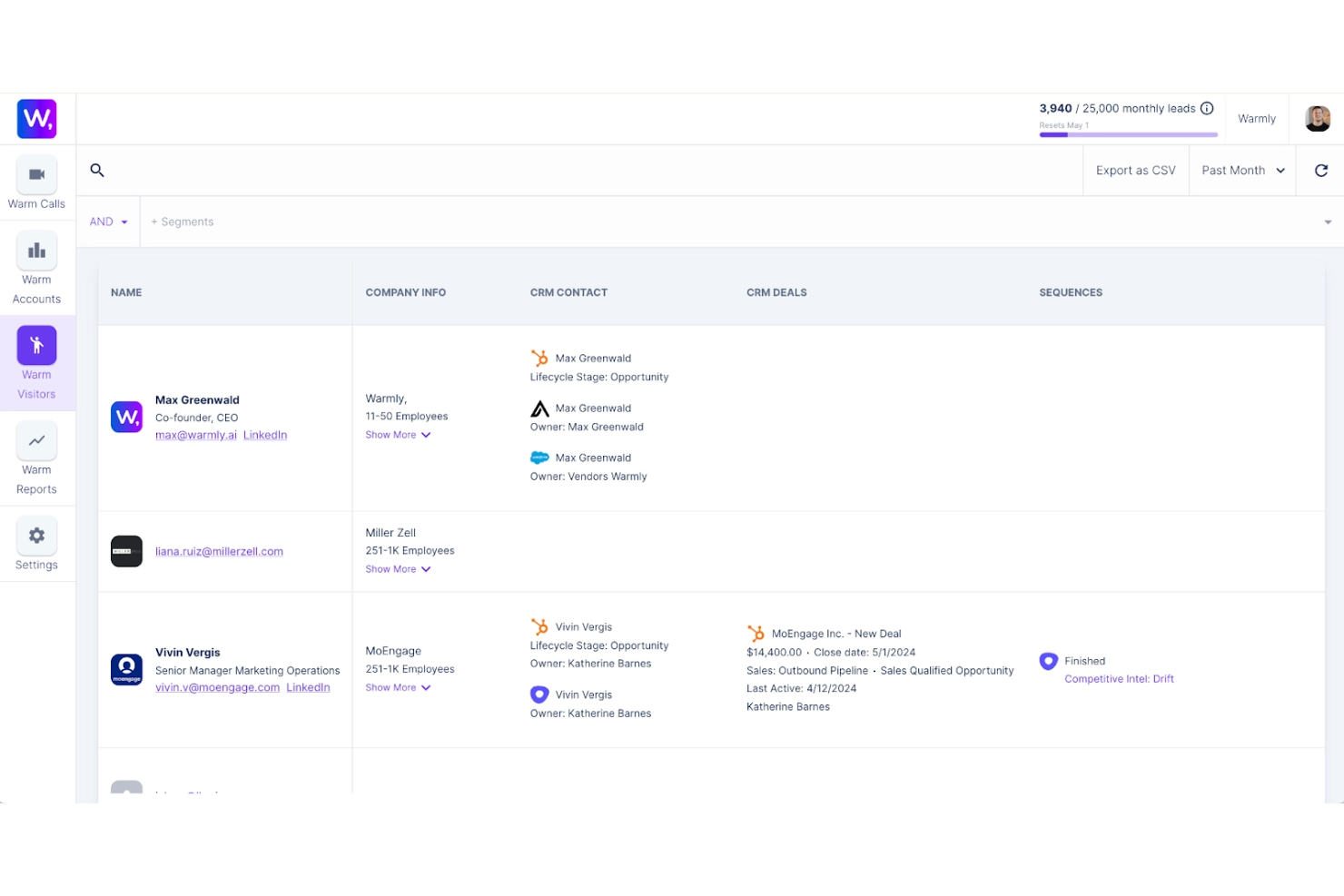
Task: Click Outreach icon beside Vivin Vergis contact
Action: (x=539, y=694)
